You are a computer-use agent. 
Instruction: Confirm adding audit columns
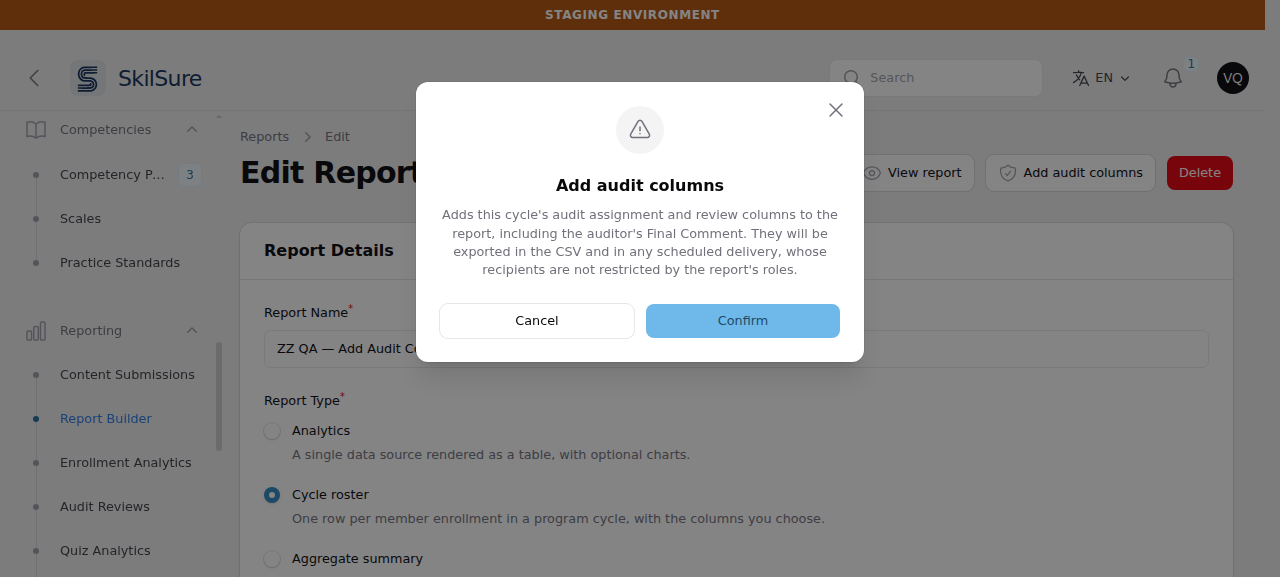tap(742, 321)
